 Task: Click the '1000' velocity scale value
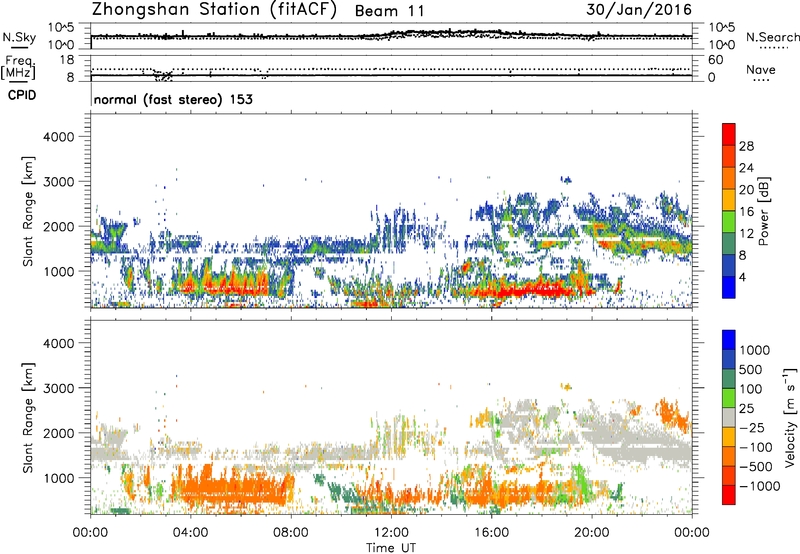coord(755,350)
